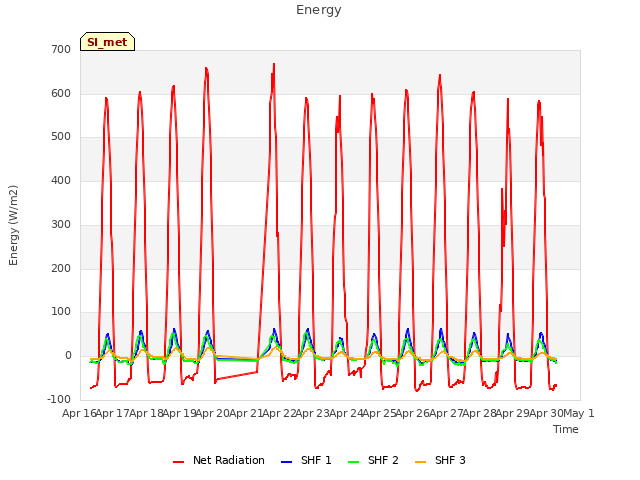Screen dimensions: 640x480
Task: Click the Apr 23 x-axis tick label
Action: [x=313, y=413]
